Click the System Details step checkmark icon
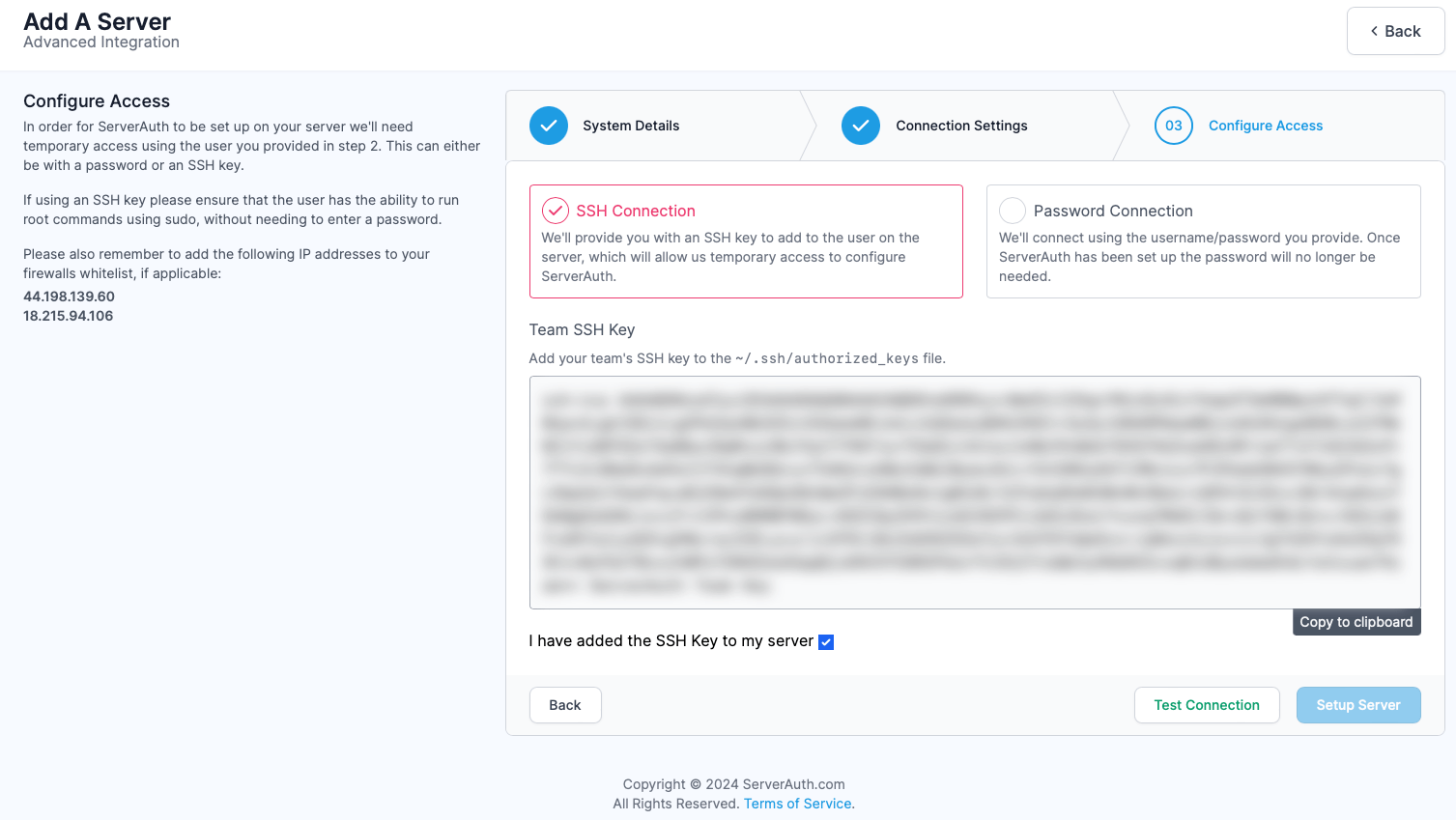This screenshot has height=820, width=1456. tap(549, 126)
